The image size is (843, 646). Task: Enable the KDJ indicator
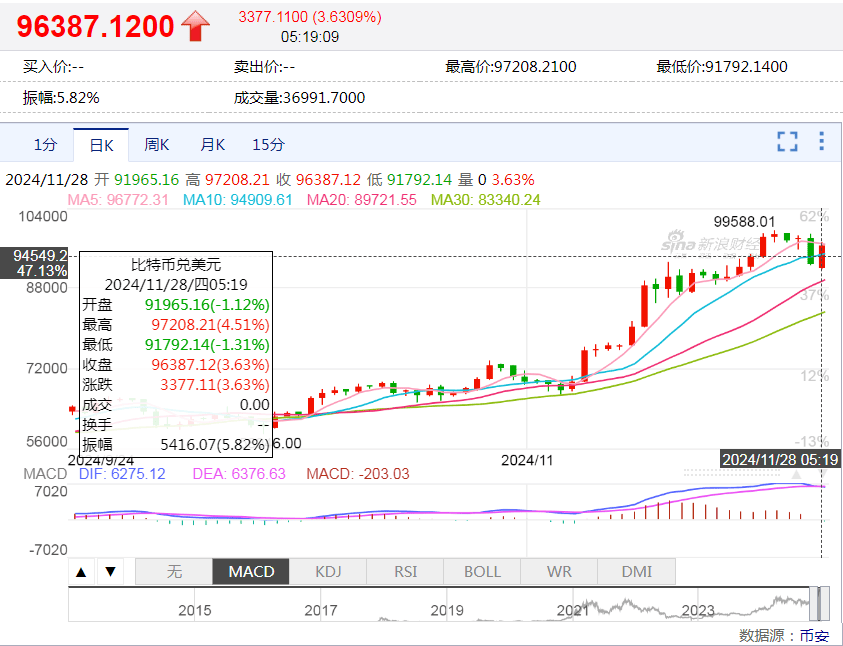328,572
